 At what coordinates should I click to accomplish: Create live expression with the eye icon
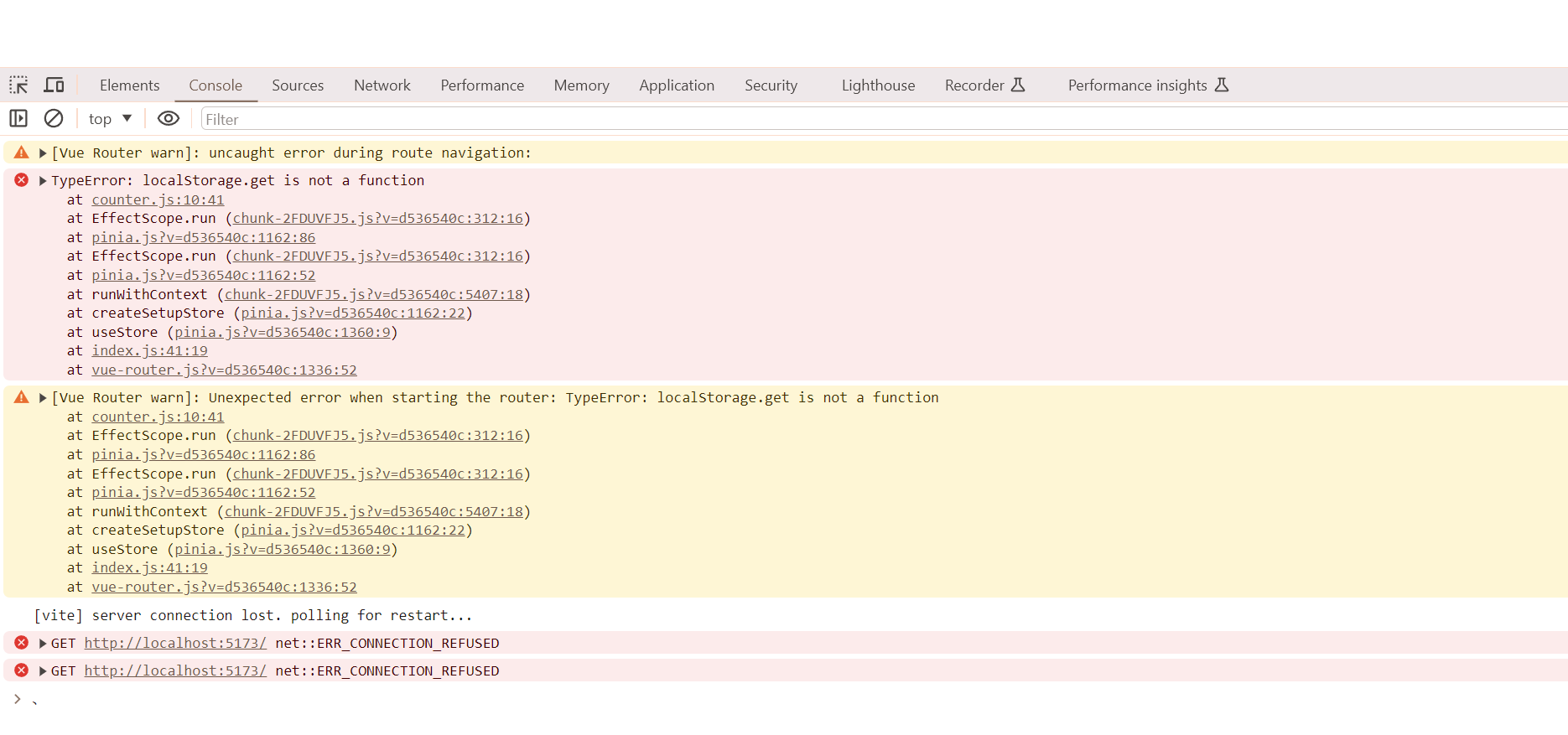point(169,118)
